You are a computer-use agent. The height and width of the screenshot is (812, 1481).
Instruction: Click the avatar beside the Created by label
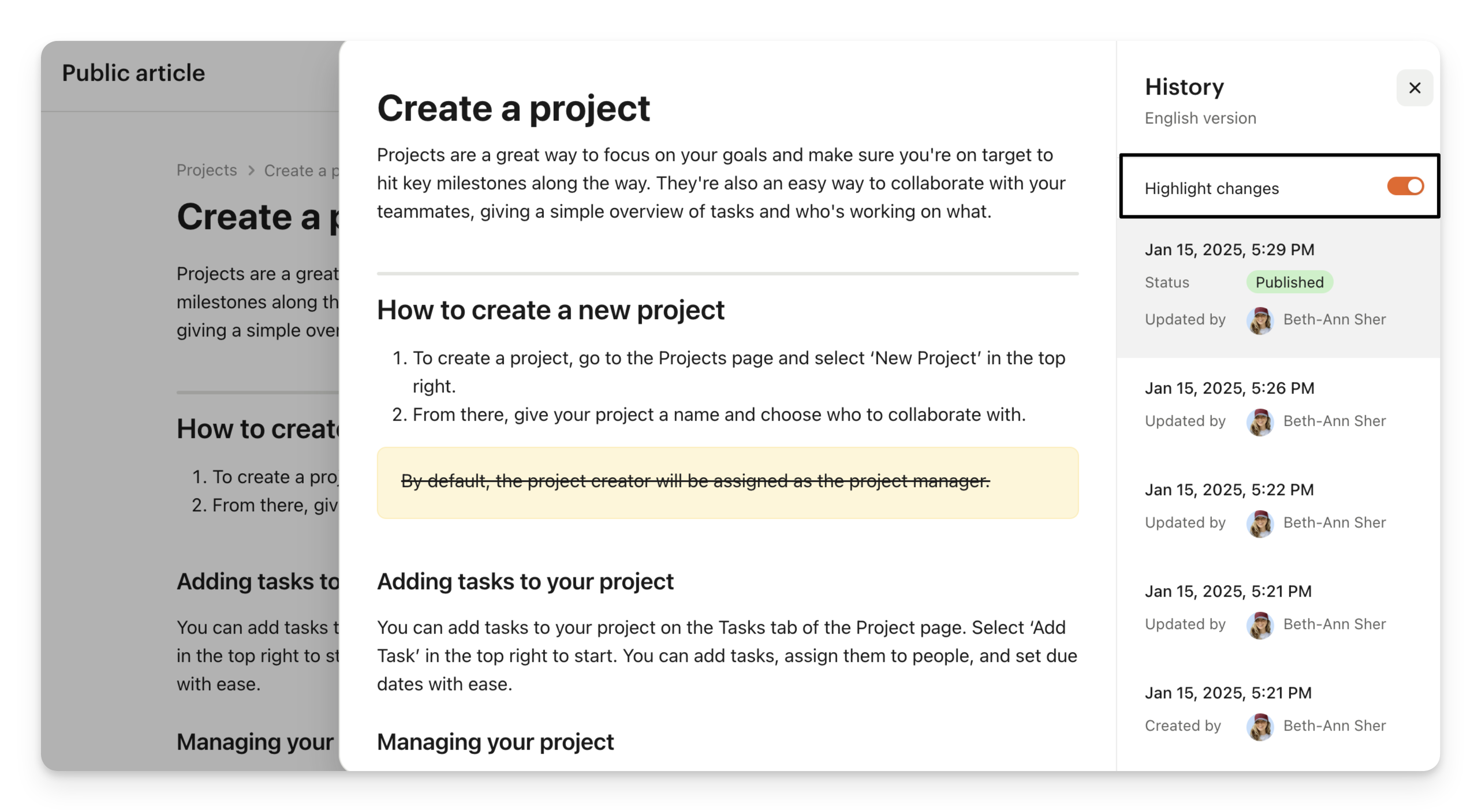[x=1259, y=727]
